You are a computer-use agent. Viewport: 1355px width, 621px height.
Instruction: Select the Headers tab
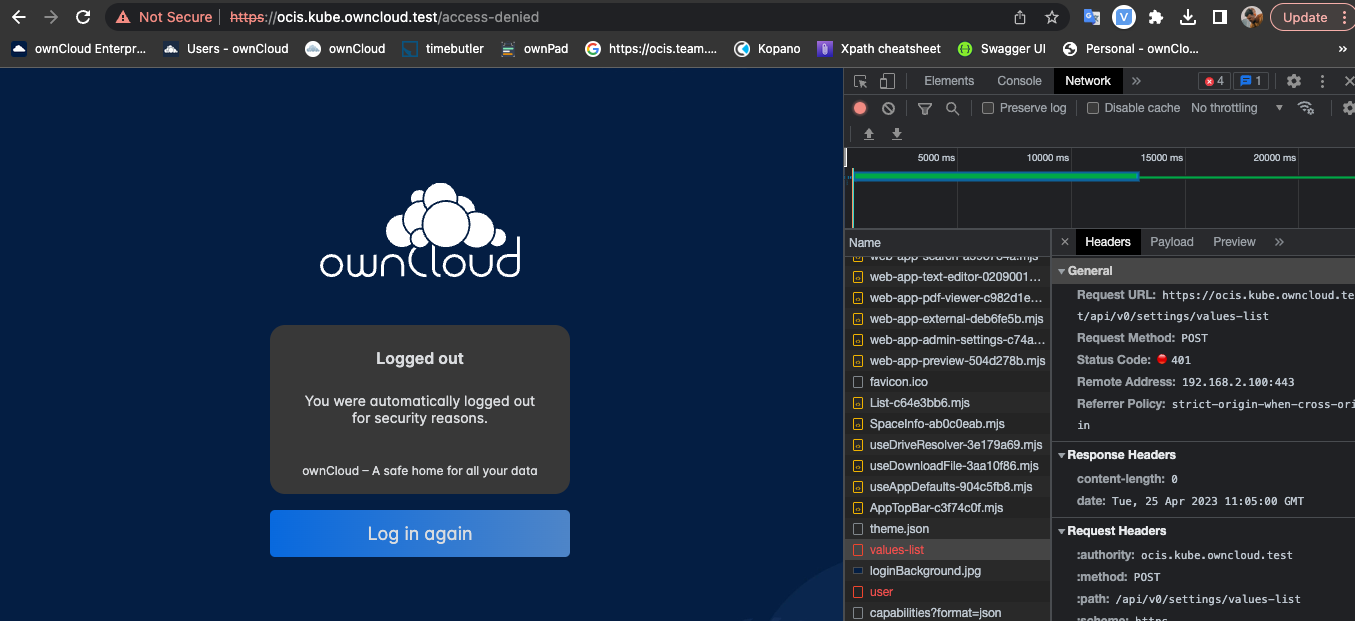click(1108, 242)
